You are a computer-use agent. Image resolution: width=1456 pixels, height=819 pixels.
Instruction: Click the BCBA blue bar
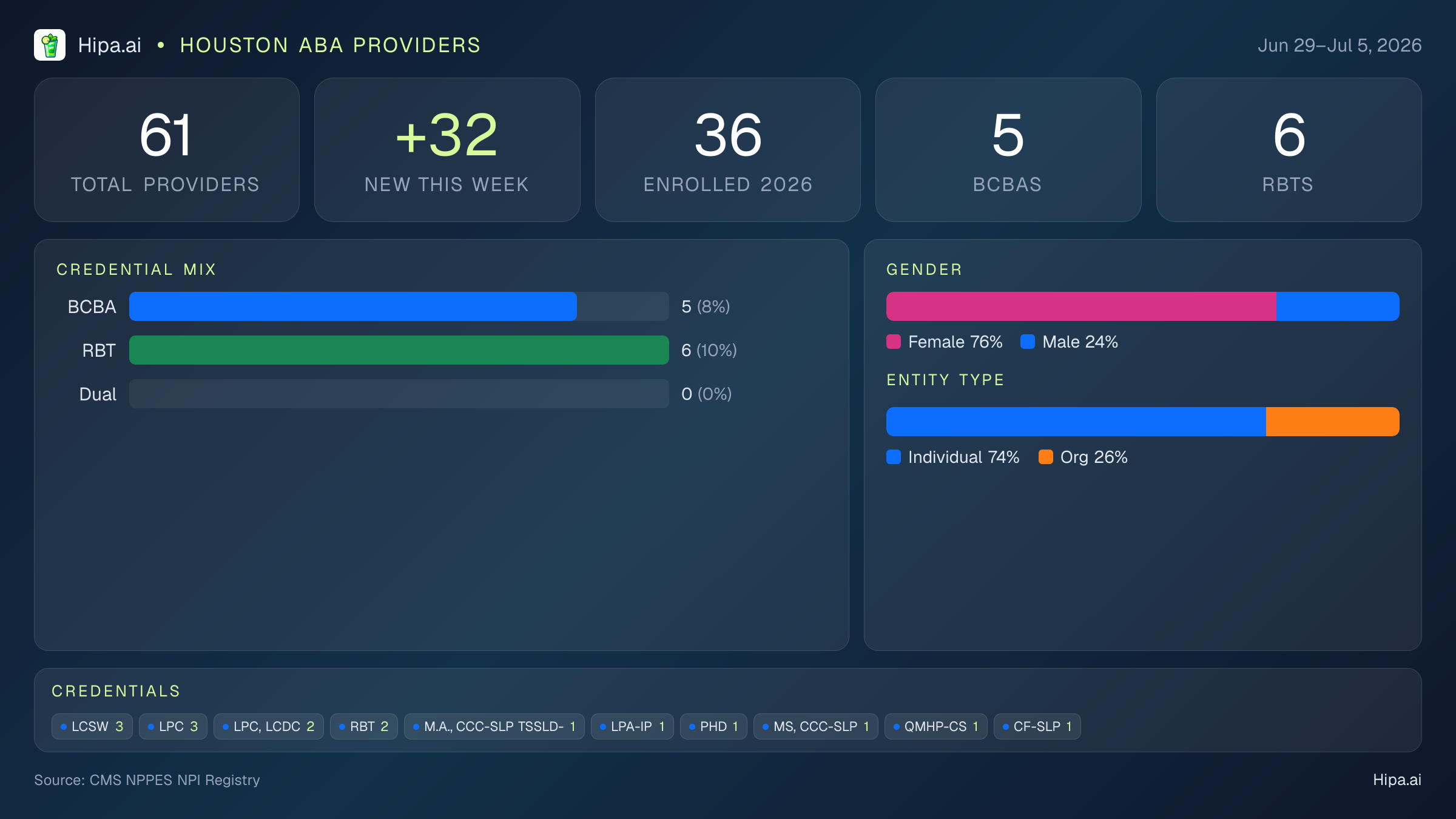coord(353,306)
